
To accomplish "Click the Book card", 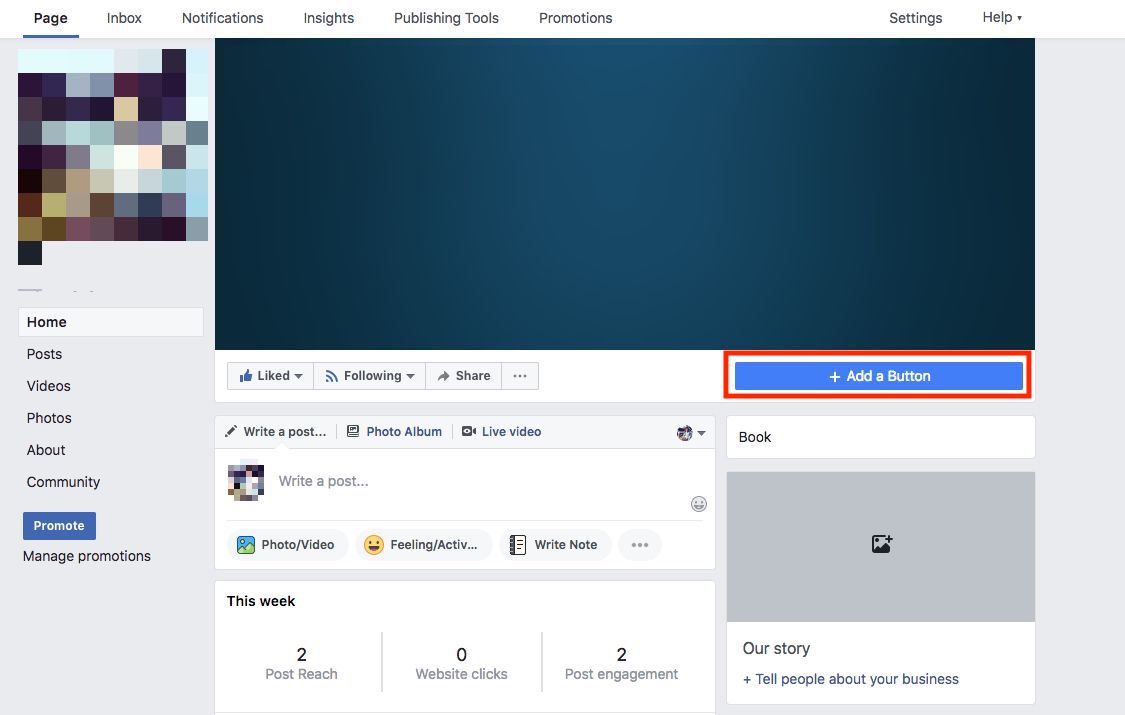I will pyautogui.click(x=880, y=437).
